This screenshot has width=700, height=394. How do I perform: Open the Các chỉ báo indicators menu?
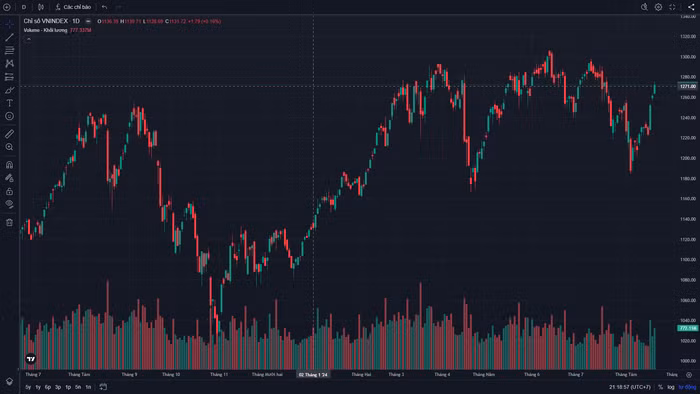(73, 7)
